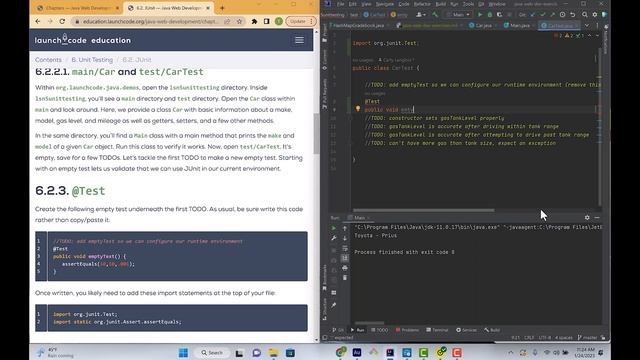Click the Chrome Update button
This screenshot has width=640, height=360.
coord(301,21)
